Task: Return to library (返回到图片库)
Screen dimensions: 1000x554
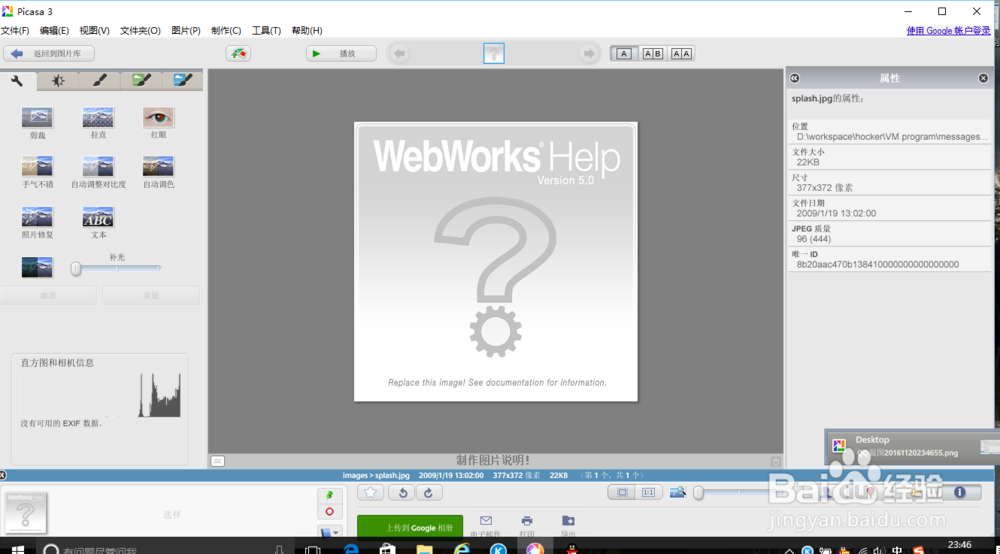Action: click(49, 54)
